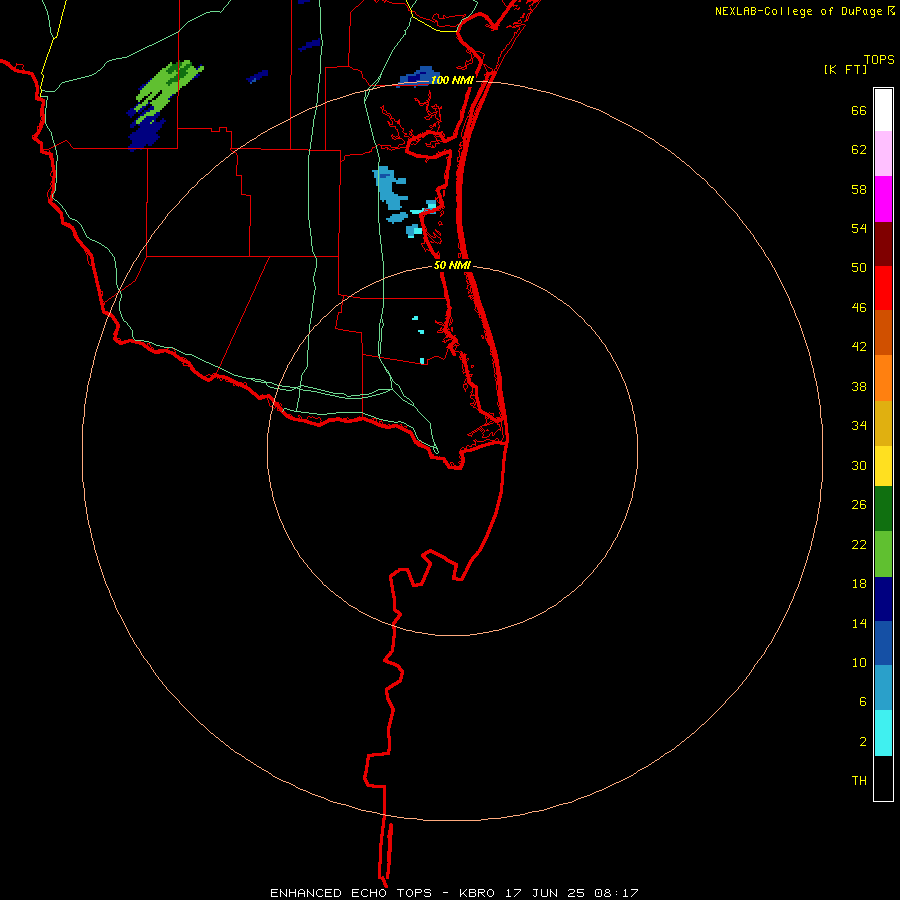Viewport: 900px width, 900px height.
Task: Select the dark maroon legend swatch
Action: coord(883,244)
